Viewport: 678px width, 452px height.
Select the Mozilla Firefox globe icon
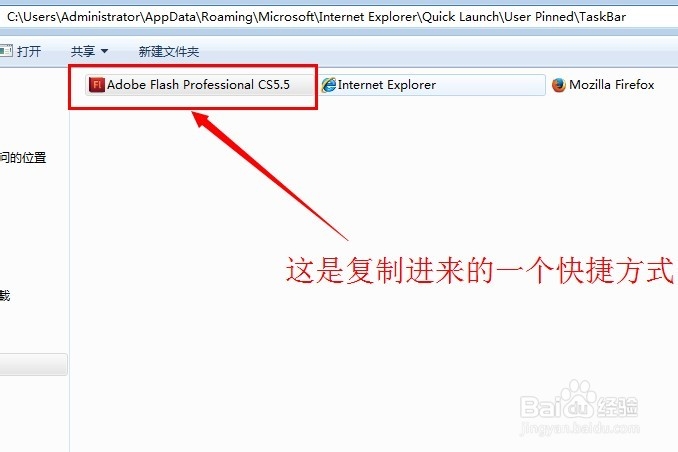tap(559, 85)
